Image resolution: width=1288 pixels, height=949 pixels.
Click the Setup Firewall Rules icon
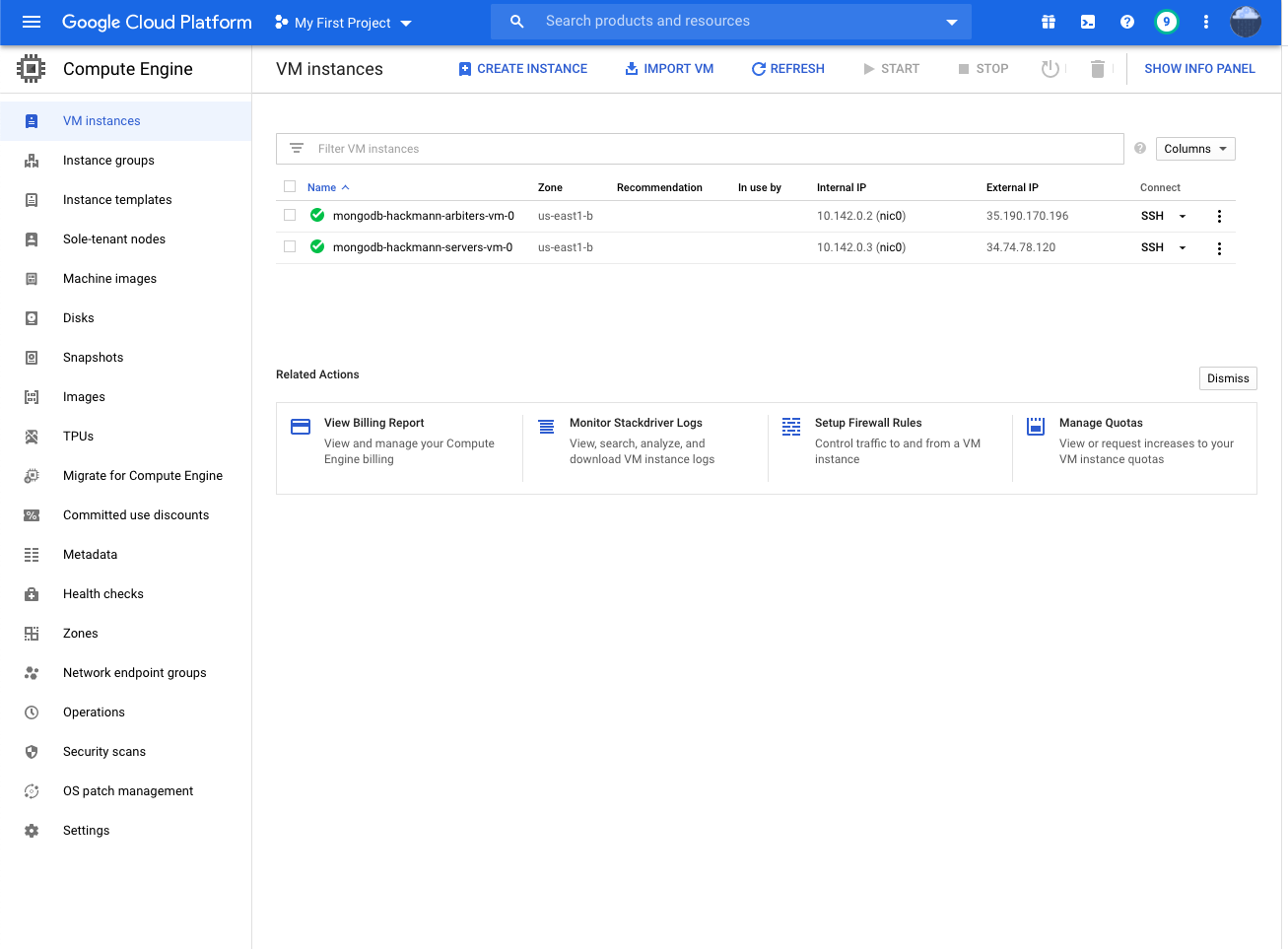[x=791, y=427]
